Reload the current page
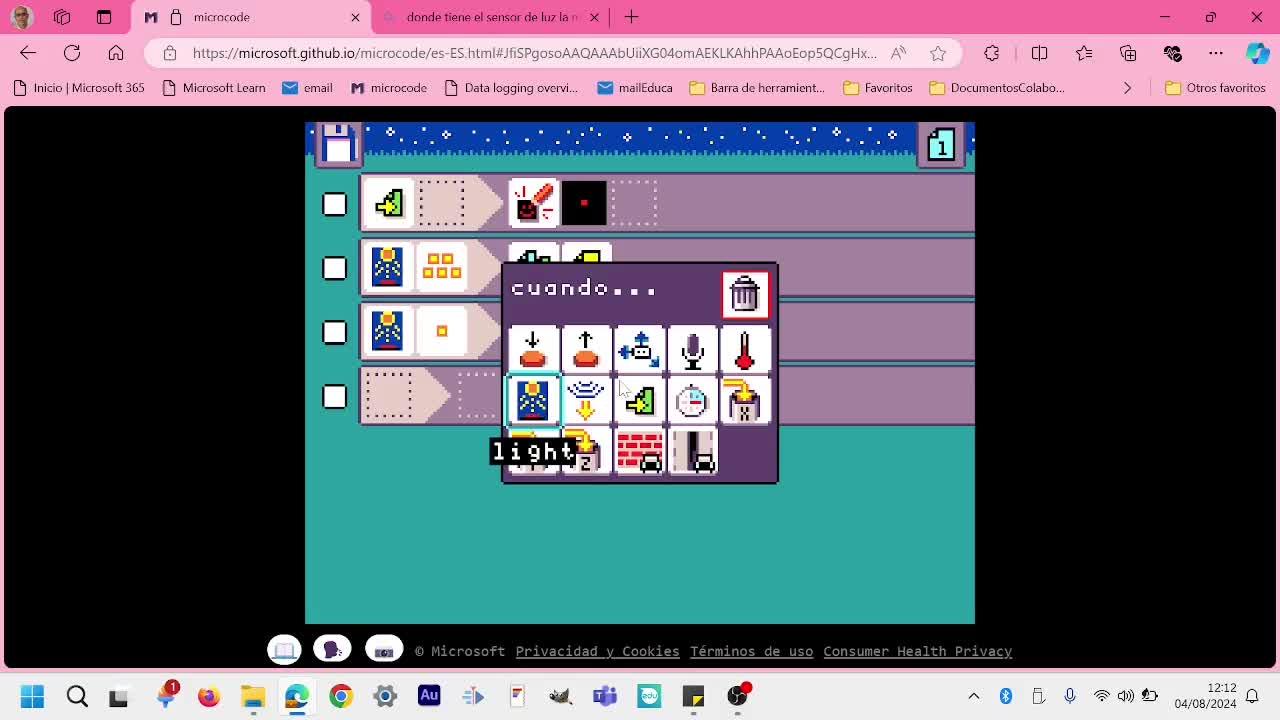 pyautogui.click(x=72, y=53)
